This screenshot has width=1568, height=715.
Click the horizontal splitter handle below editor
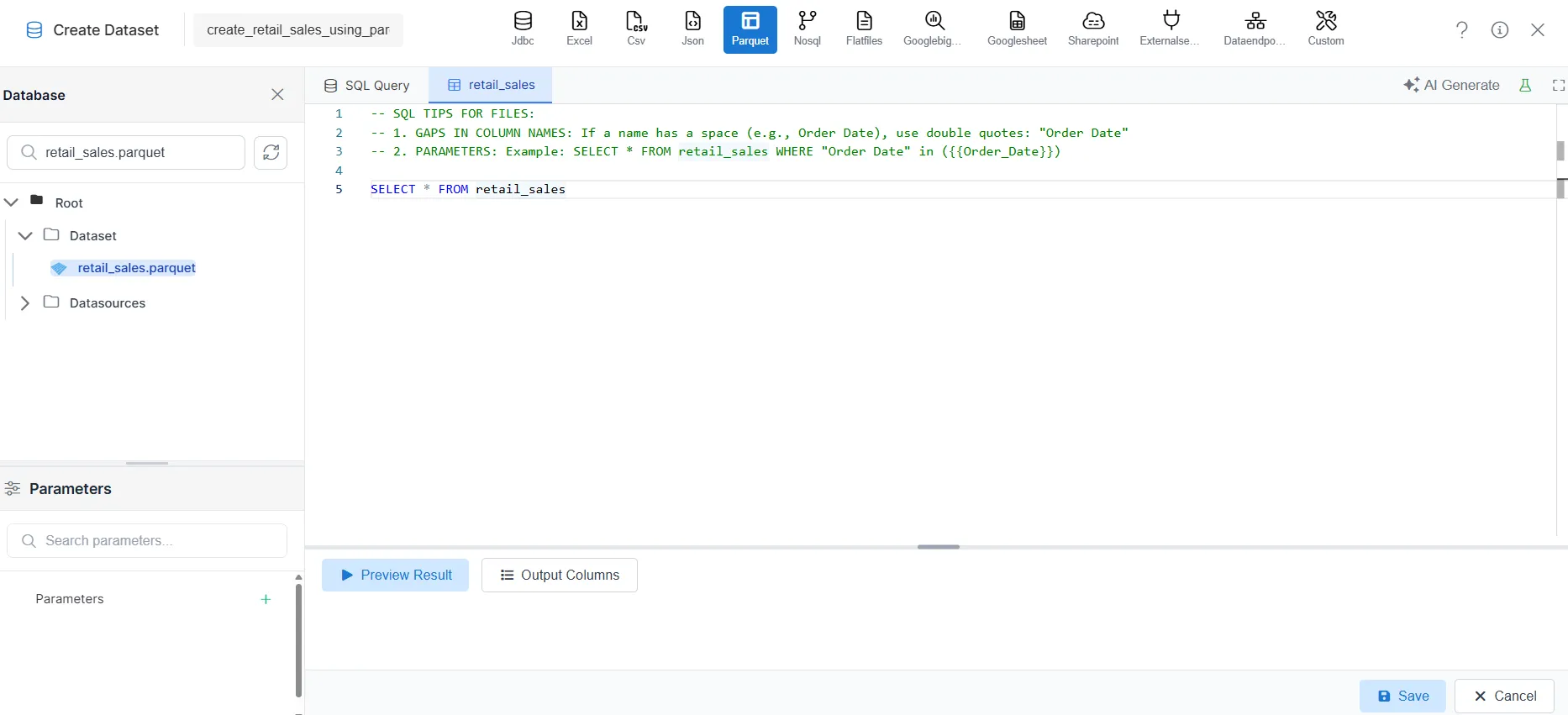(x=938, y=547)
